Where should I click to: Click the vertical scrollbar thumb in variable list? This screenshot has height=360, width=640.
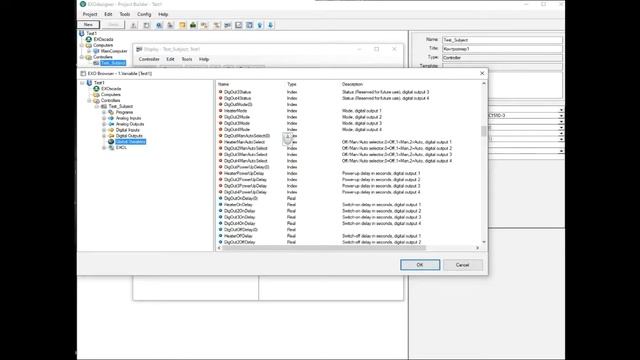[484, 131]
